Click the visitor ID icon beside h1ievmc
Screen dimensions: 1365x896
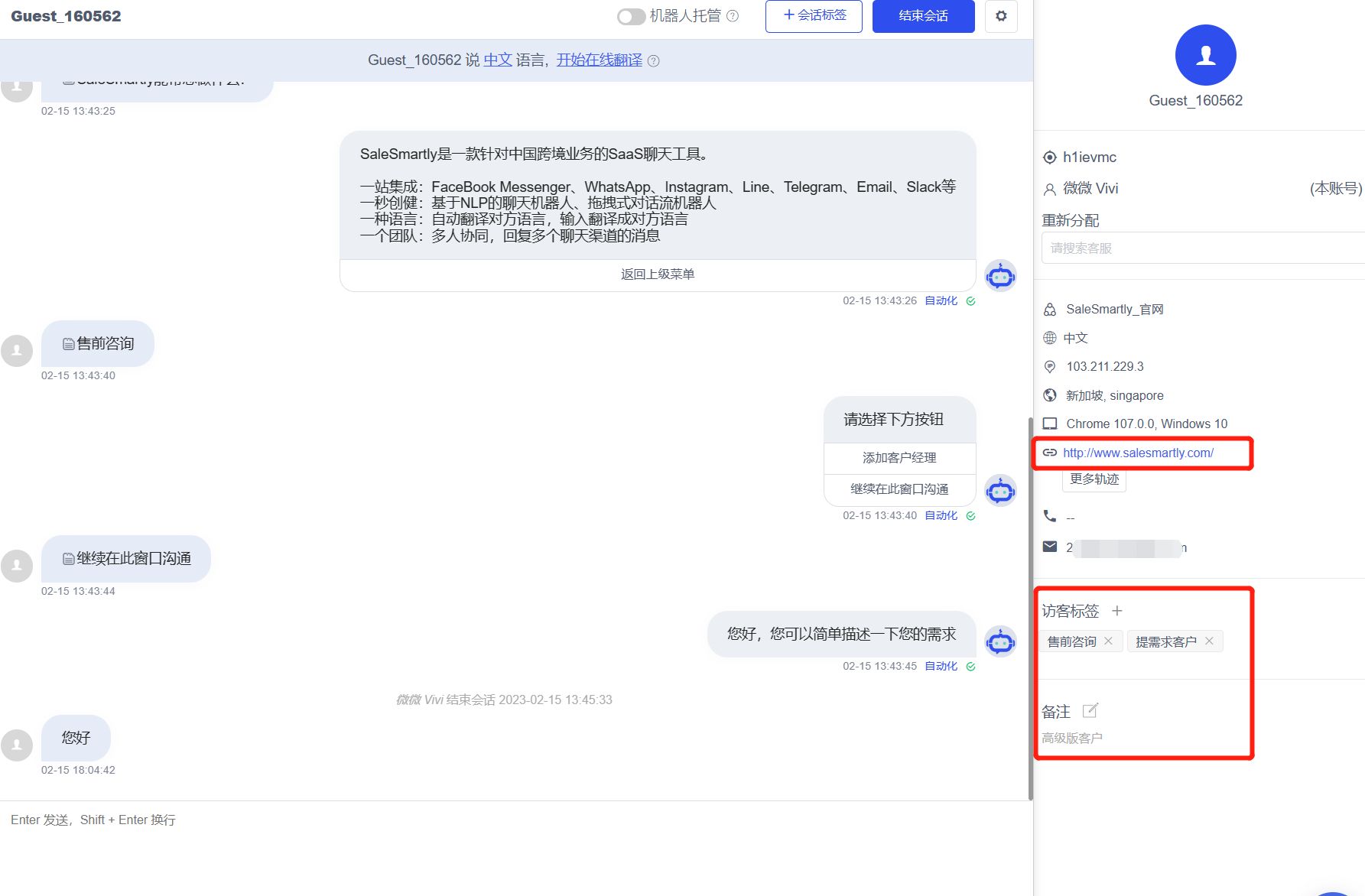pos(1050,157)
